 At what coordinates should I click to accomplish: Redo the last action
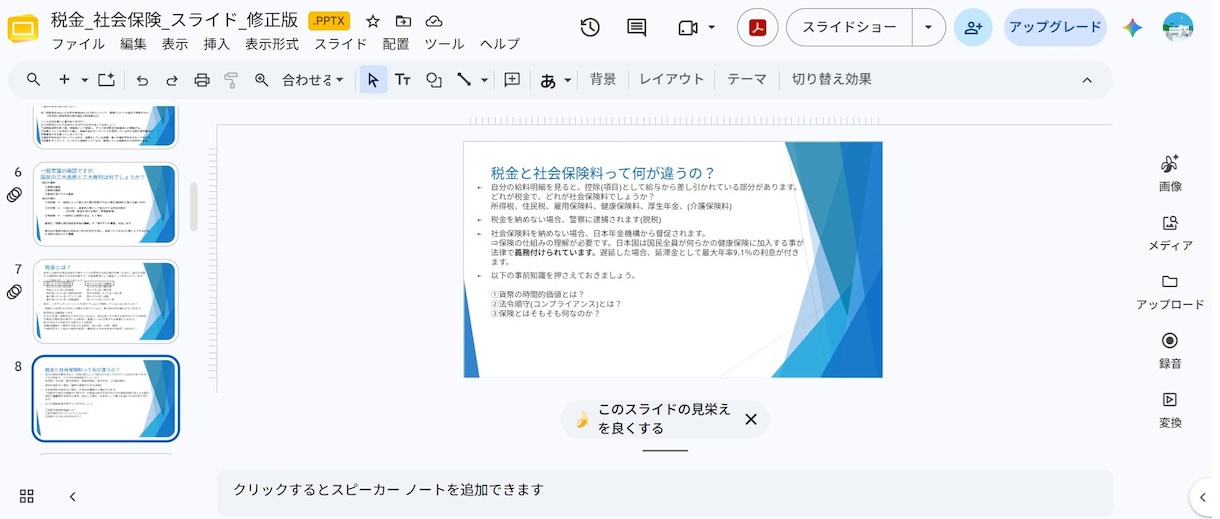[172, 80]
